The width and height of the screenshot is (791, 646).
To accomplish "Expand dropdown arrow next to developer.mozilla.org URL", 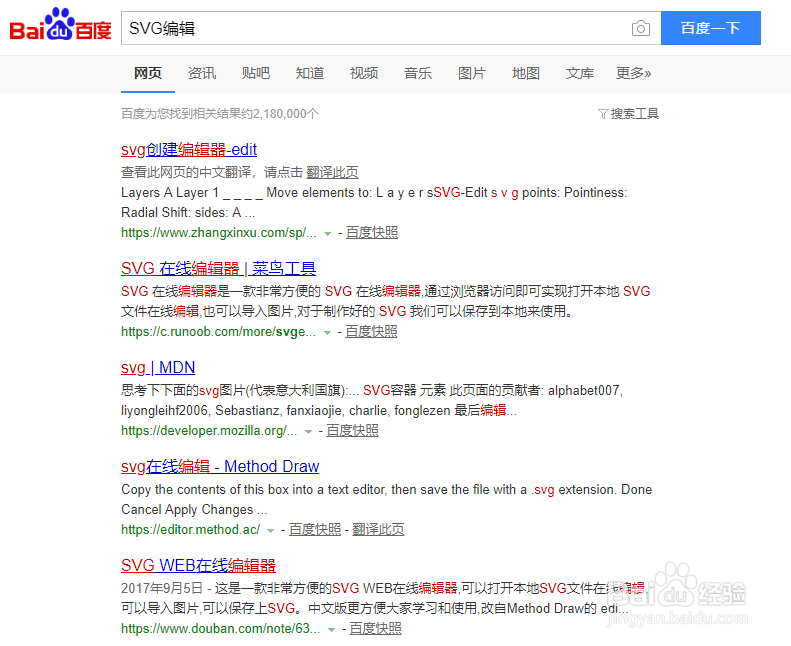I will (308, 432).
